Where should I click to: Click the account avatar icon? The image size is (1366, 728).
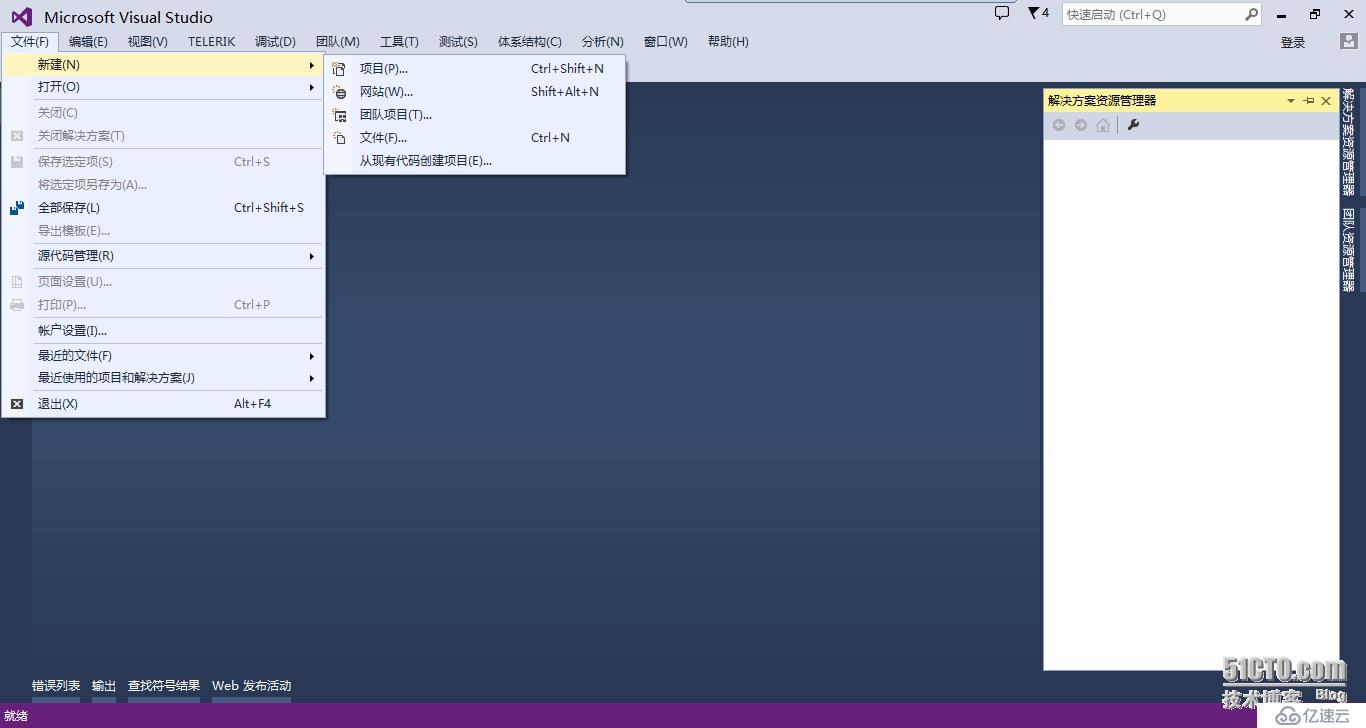tap(1348, 41)
